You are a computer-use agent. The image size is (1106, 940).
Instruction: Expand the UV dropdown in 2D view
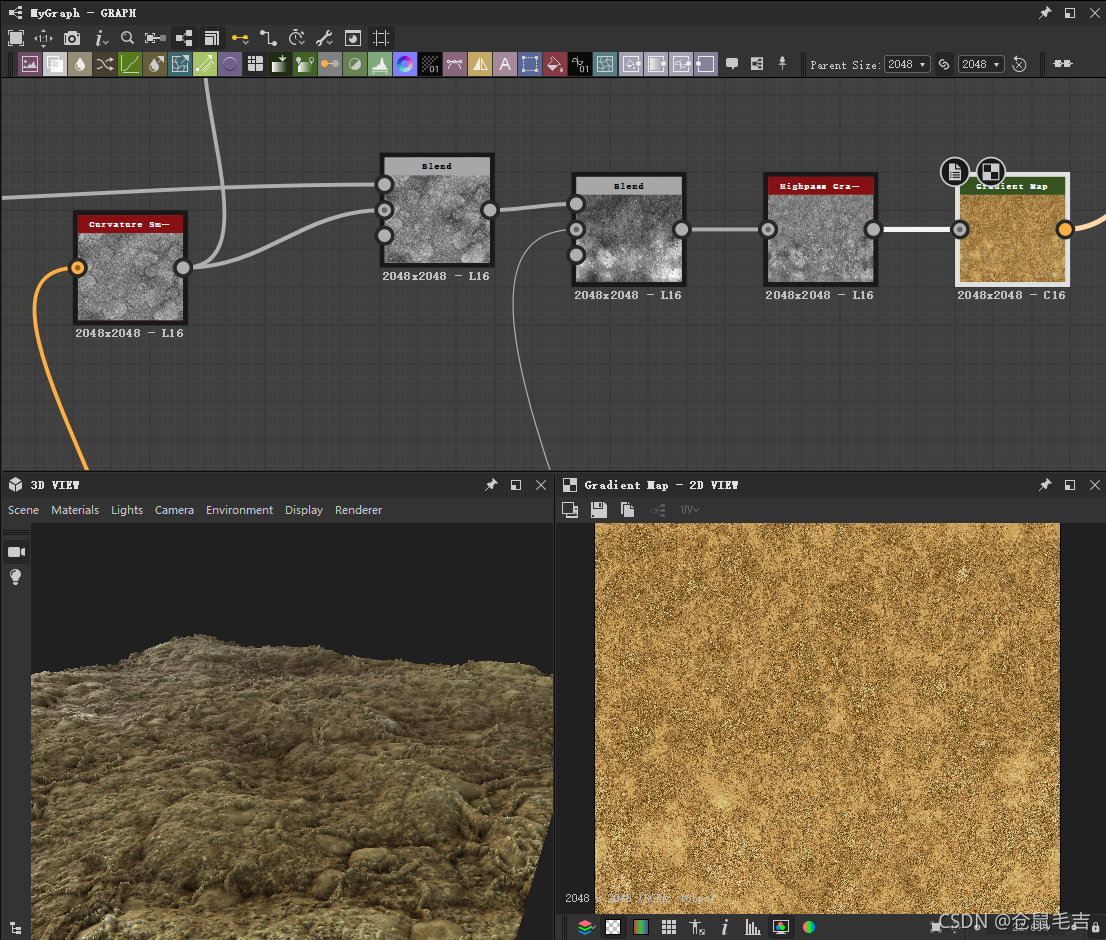click(x=690, y=510)
